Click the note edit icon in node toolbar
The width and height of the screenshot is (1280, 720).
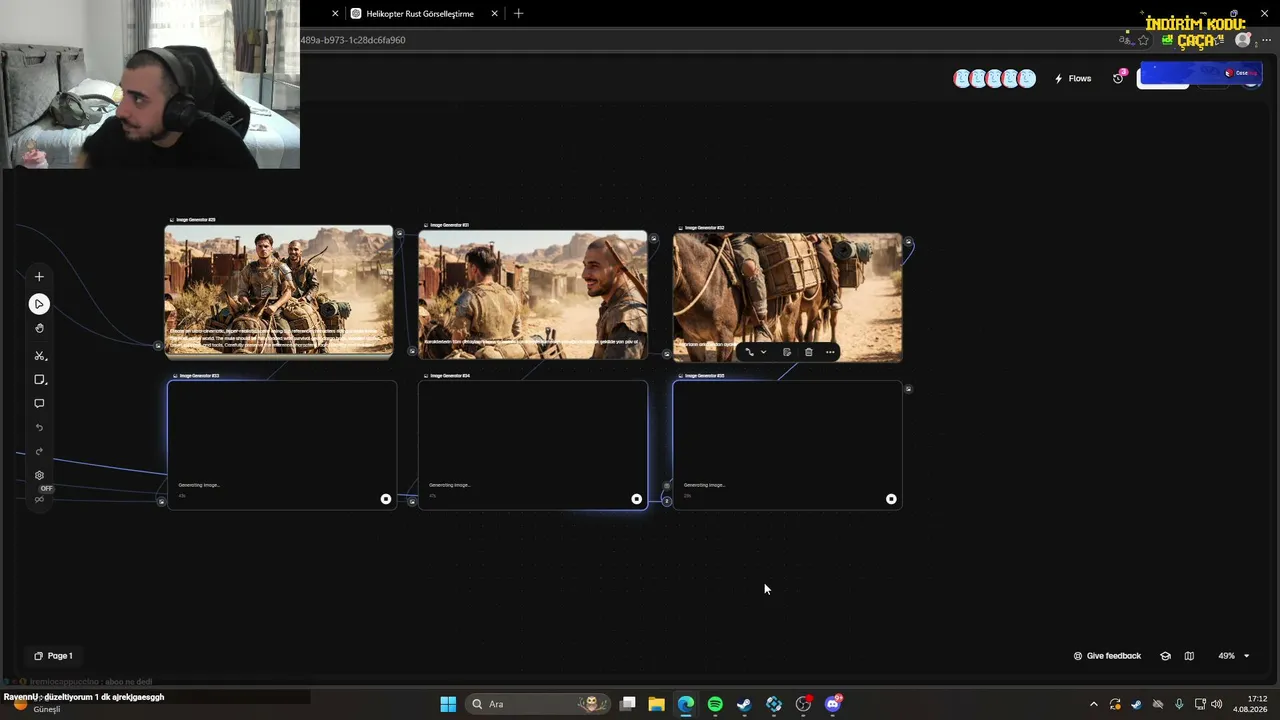click(787, 352)
